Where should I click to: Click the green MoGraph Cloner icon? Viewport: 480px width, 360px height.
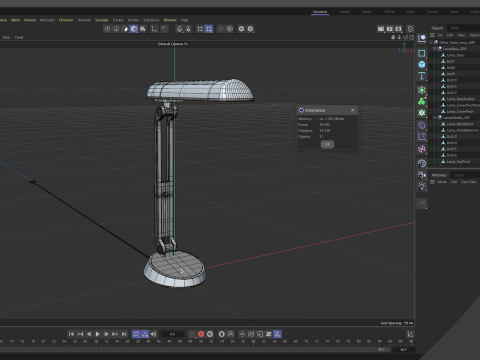[x=422, y=101]
